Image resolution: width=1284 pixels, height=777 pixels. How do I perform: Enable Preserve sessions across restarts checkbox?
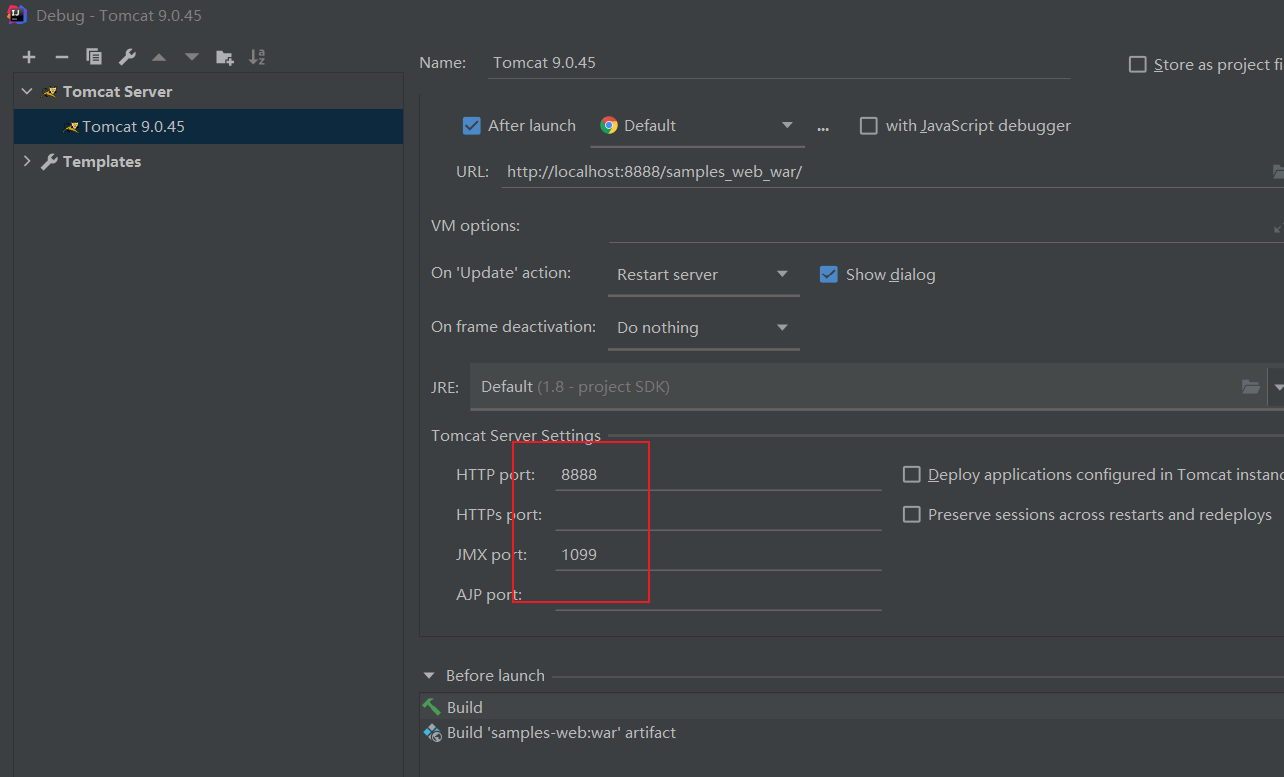[x=911, y=515]
